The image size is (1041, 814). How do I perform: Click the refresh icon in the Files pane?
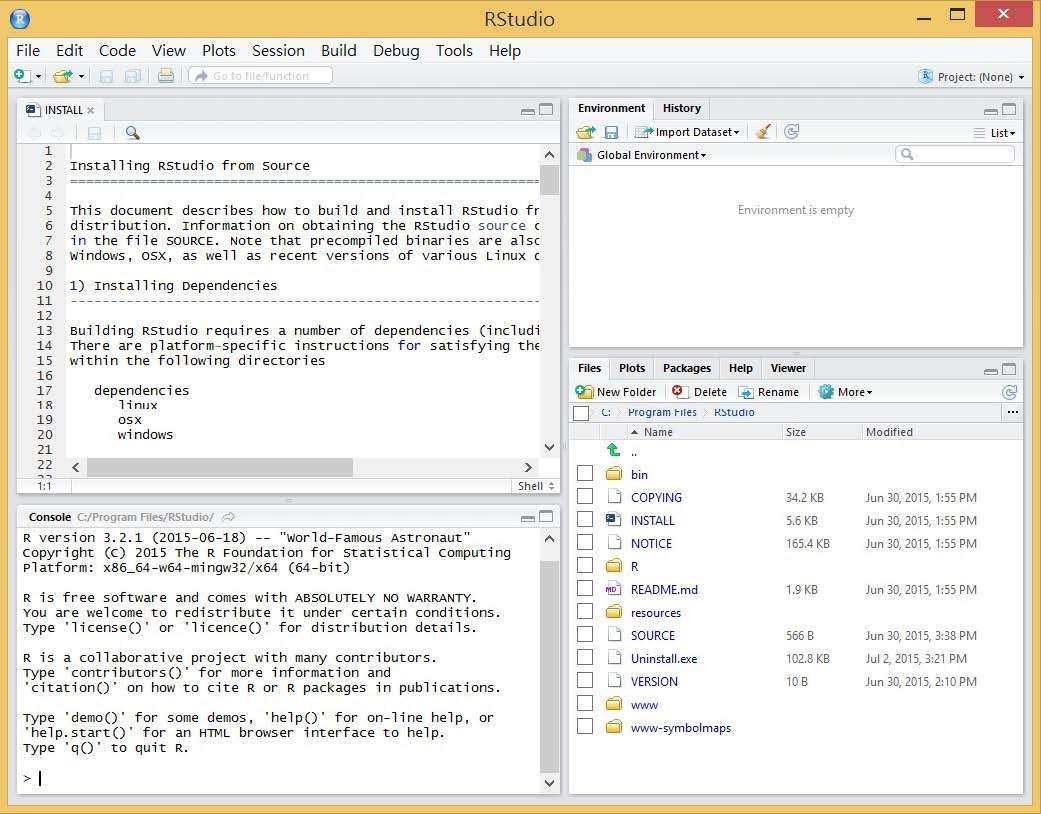(1009, 392)
